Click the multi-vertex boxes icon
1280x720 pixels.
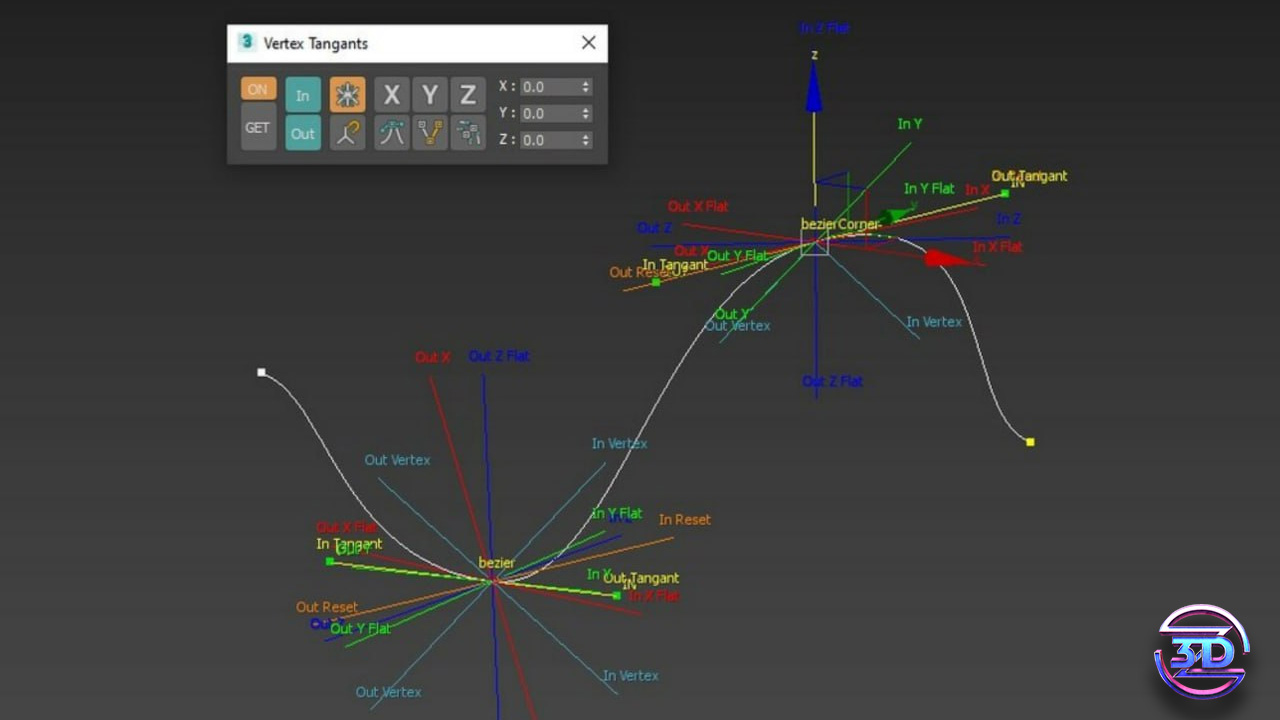(x=467, y=133)
